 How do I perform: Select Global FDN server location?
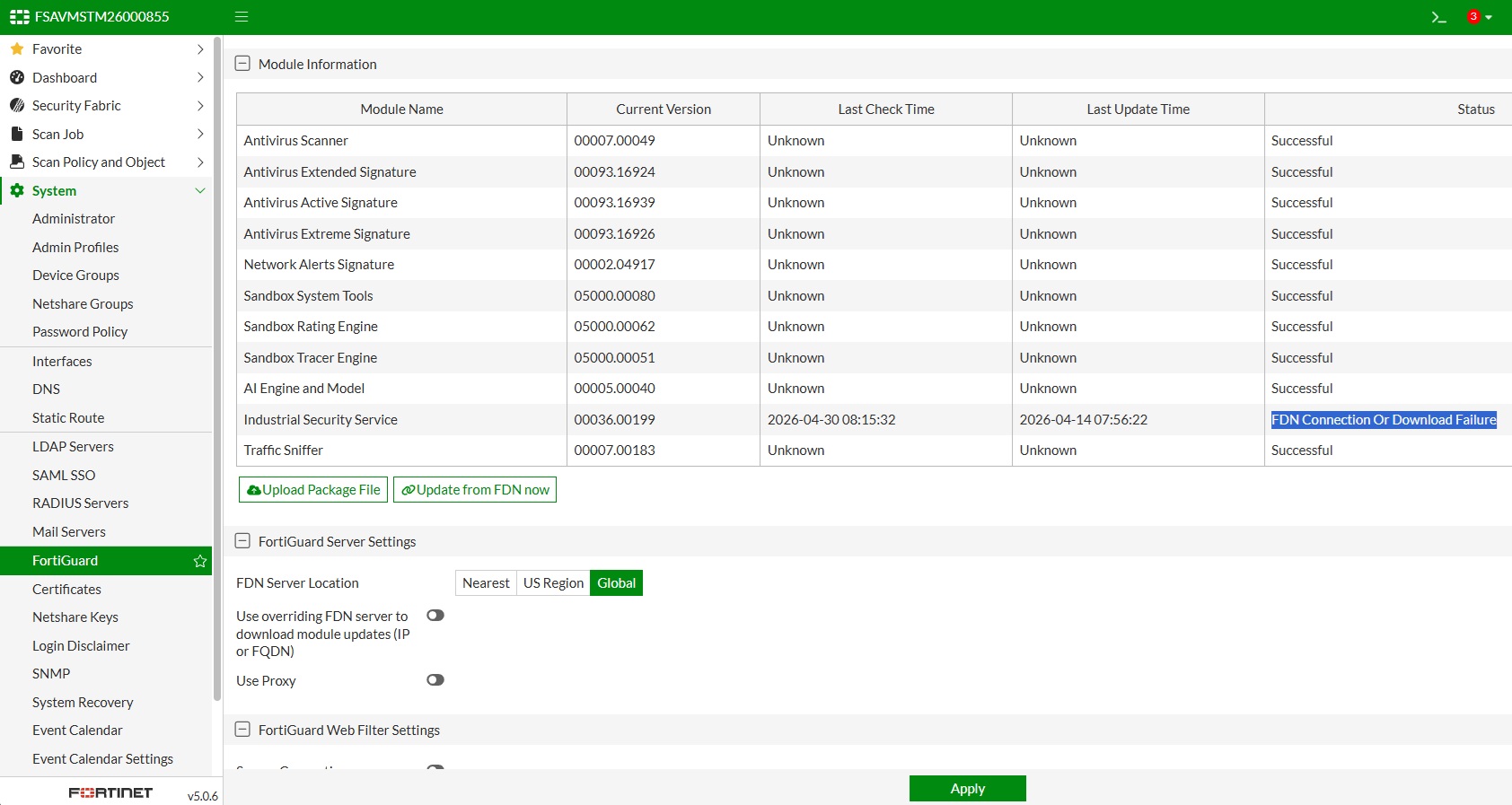point(616,583)
